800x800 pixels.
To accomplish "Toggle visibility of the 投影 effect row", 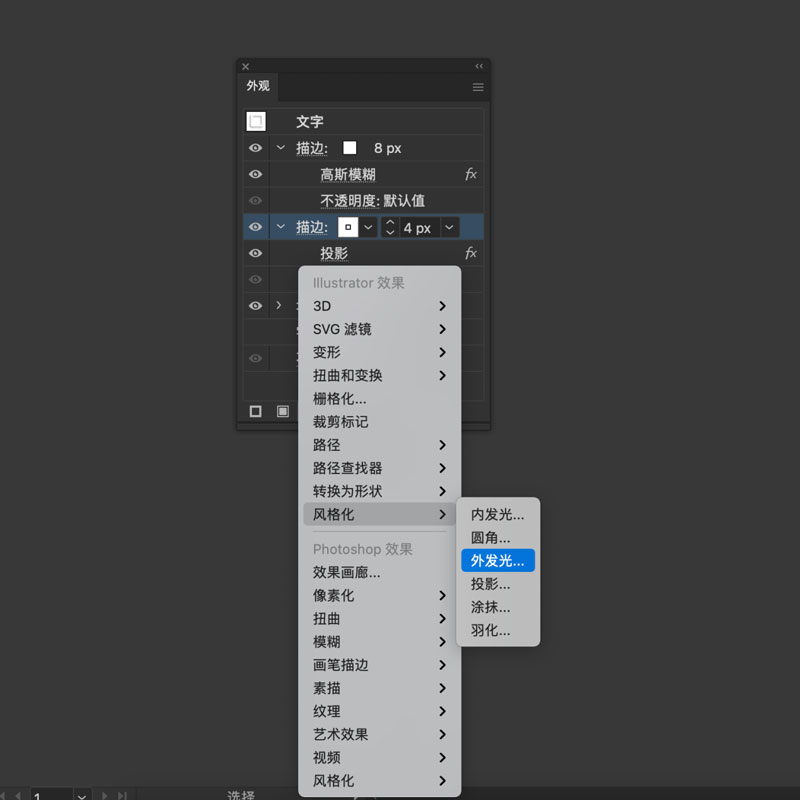I will pos(256,253).
